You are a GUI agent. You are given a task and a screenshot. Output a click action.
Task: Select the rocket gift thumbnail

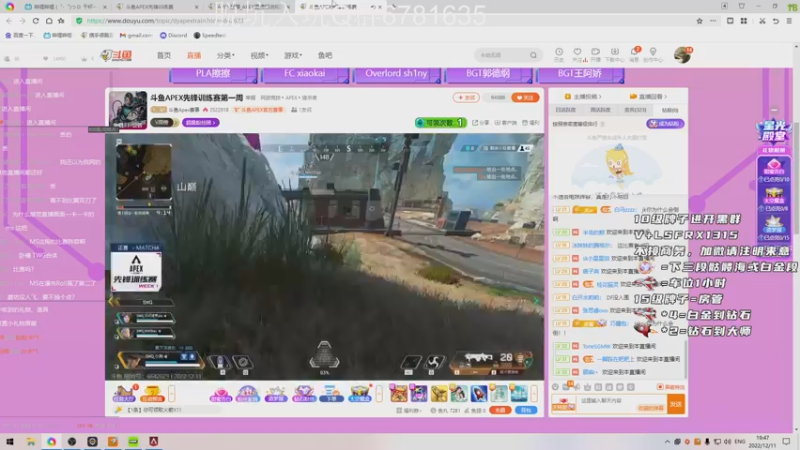(479, 393)
